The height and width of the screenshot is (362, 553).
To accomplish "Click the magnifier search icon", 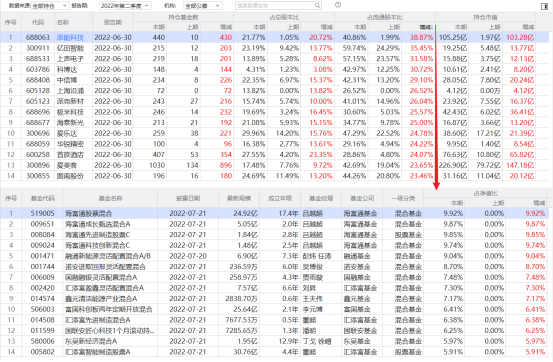I will (317, 6).
